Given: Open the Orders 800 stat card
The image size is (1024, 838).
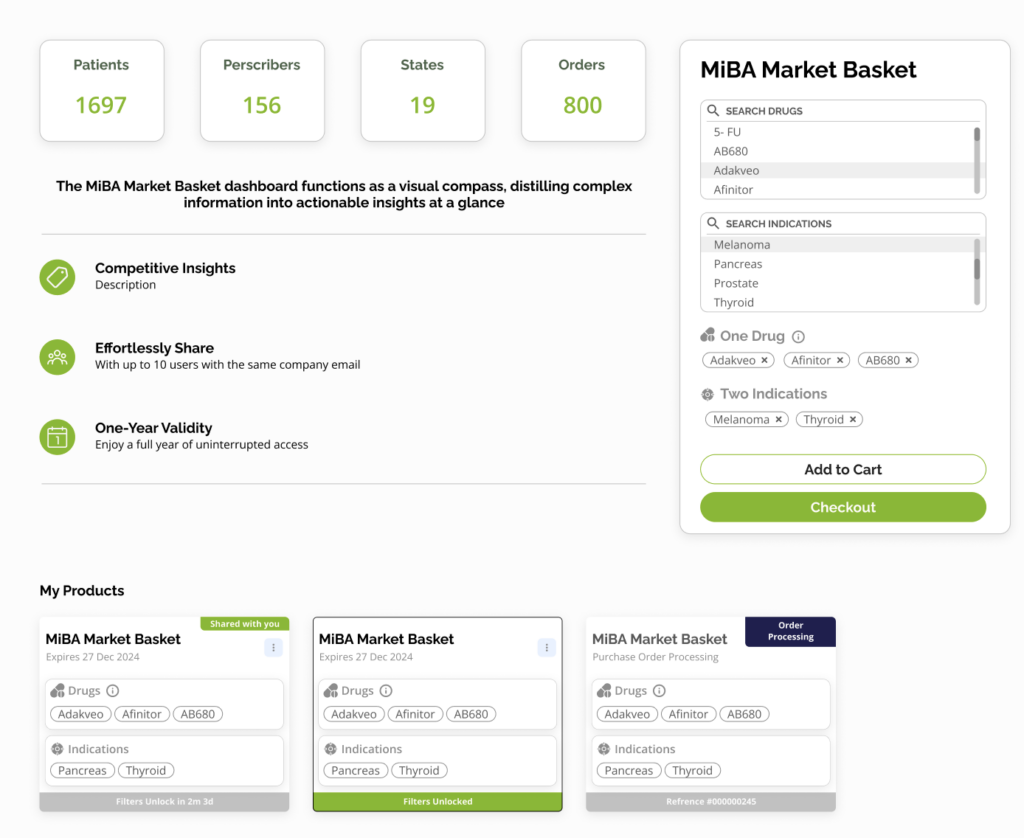Looking at the screenshot, I should click(x=583, y=91).
